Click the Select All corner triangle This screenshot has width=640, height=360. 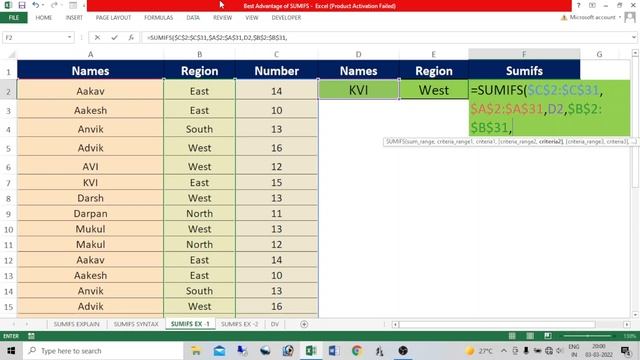(12, 54)
